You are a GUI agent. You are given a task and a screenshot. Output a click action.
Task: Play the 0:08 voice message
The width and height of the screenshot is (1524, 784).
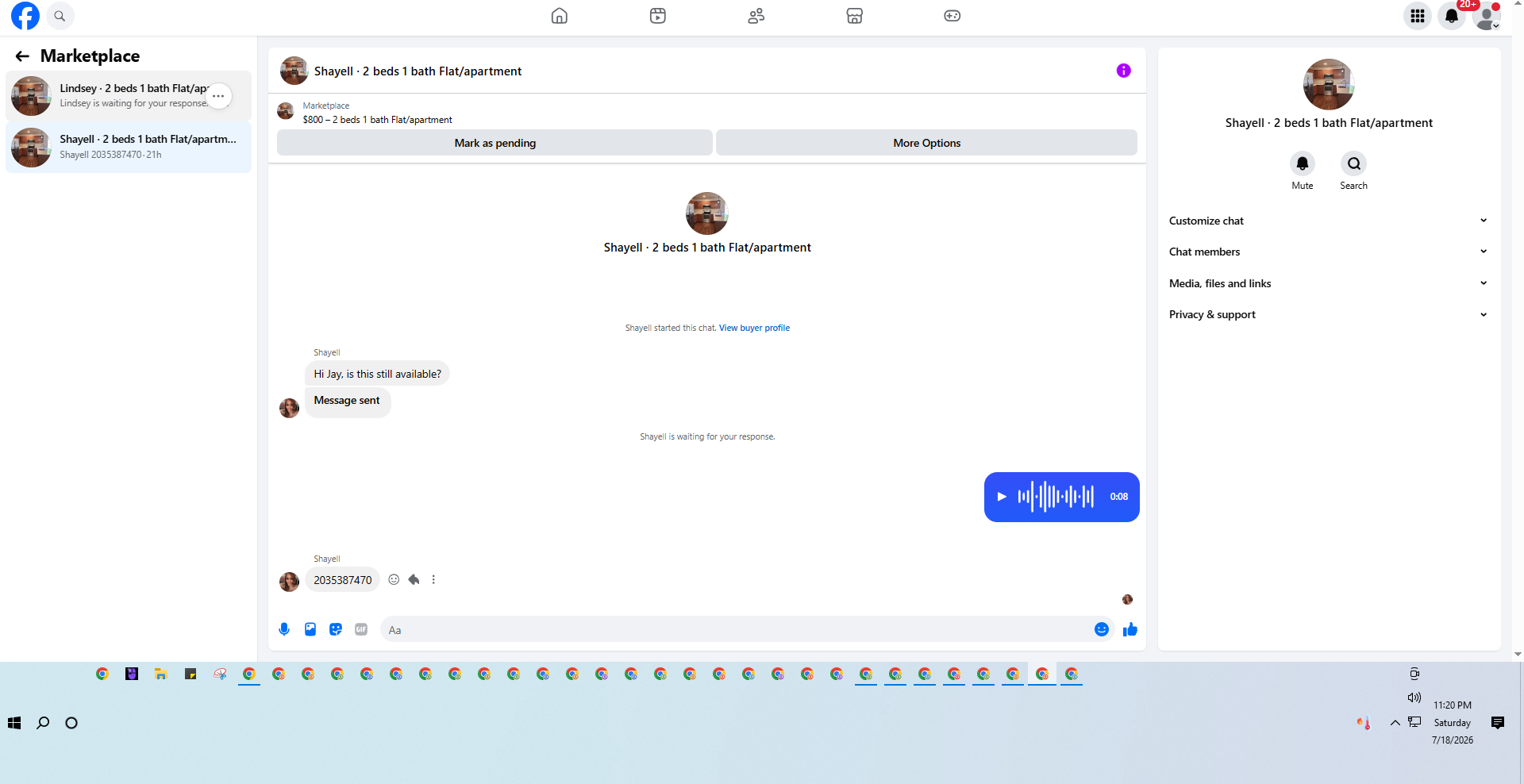(x=1002, y=497)
